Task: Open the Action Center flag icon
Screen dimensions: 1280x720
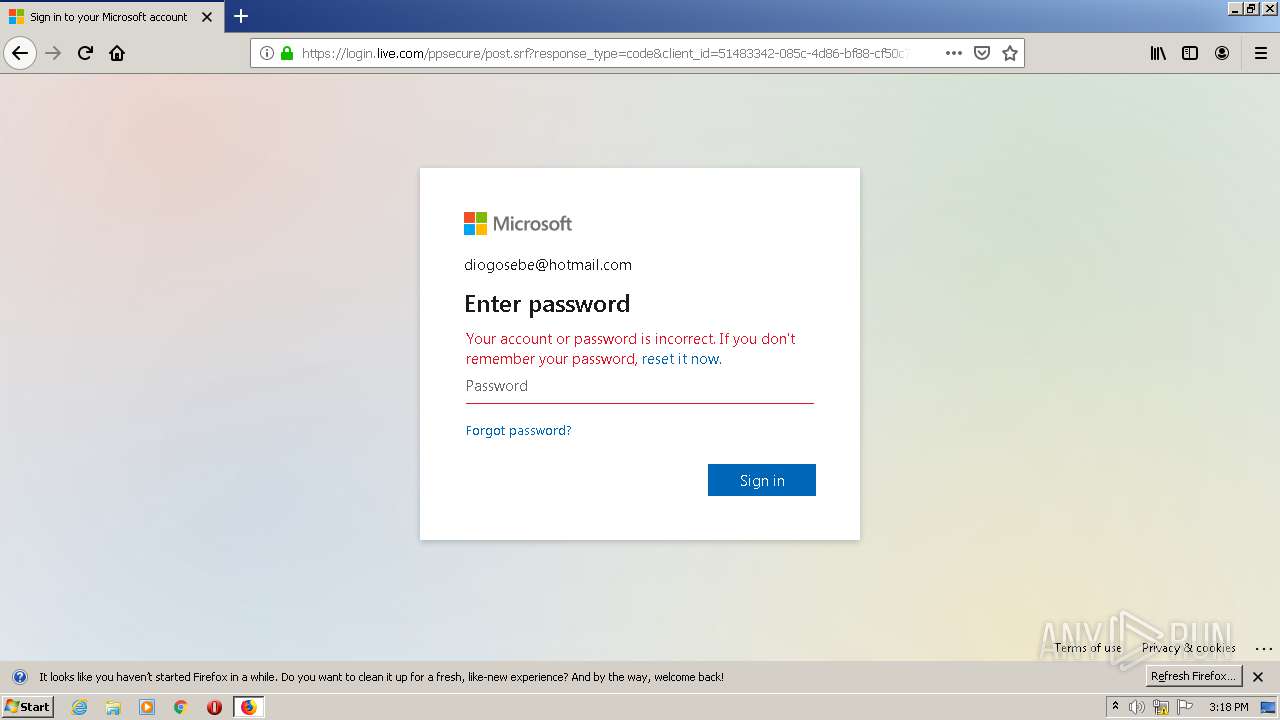Action: click(x=1185, y=707)
